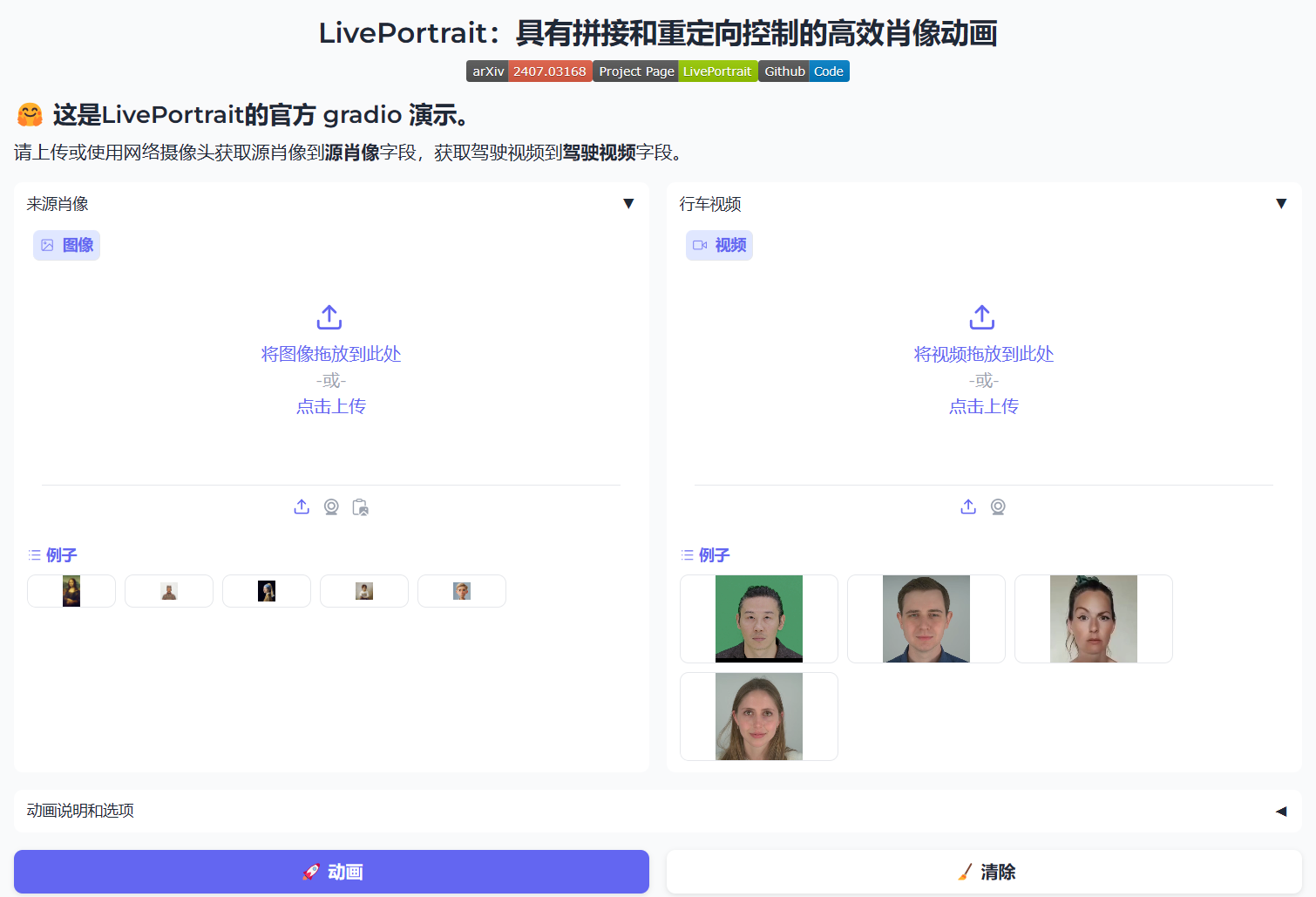Open the Github Code link
1316x897 pixels.
(x=803, y=71)
